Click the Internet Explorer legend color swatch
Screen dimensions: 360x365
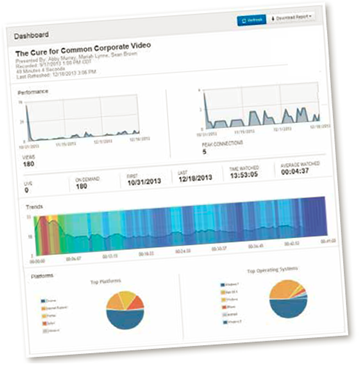pyautogui.click(x=43, y=309)
